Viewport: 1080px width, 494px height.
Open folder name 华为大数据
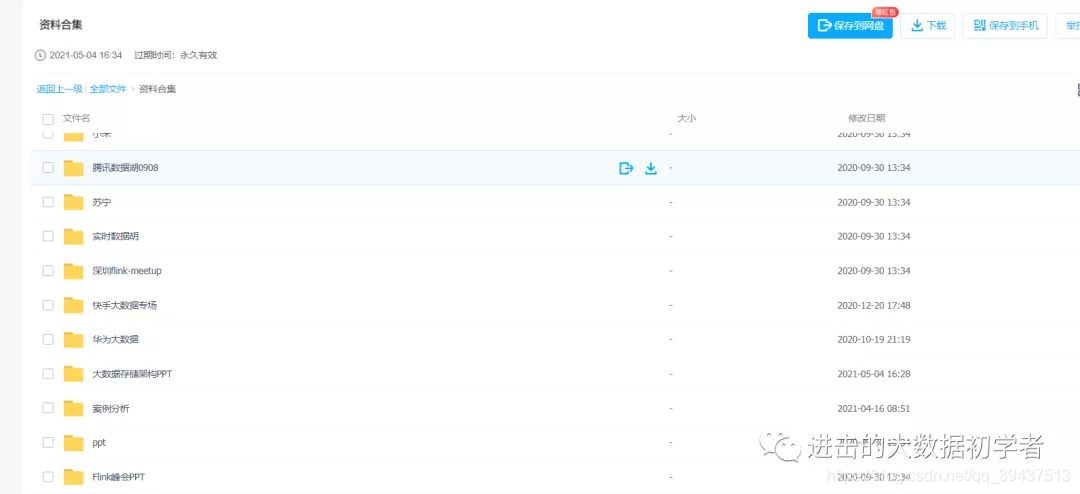[x=116, y=340]
